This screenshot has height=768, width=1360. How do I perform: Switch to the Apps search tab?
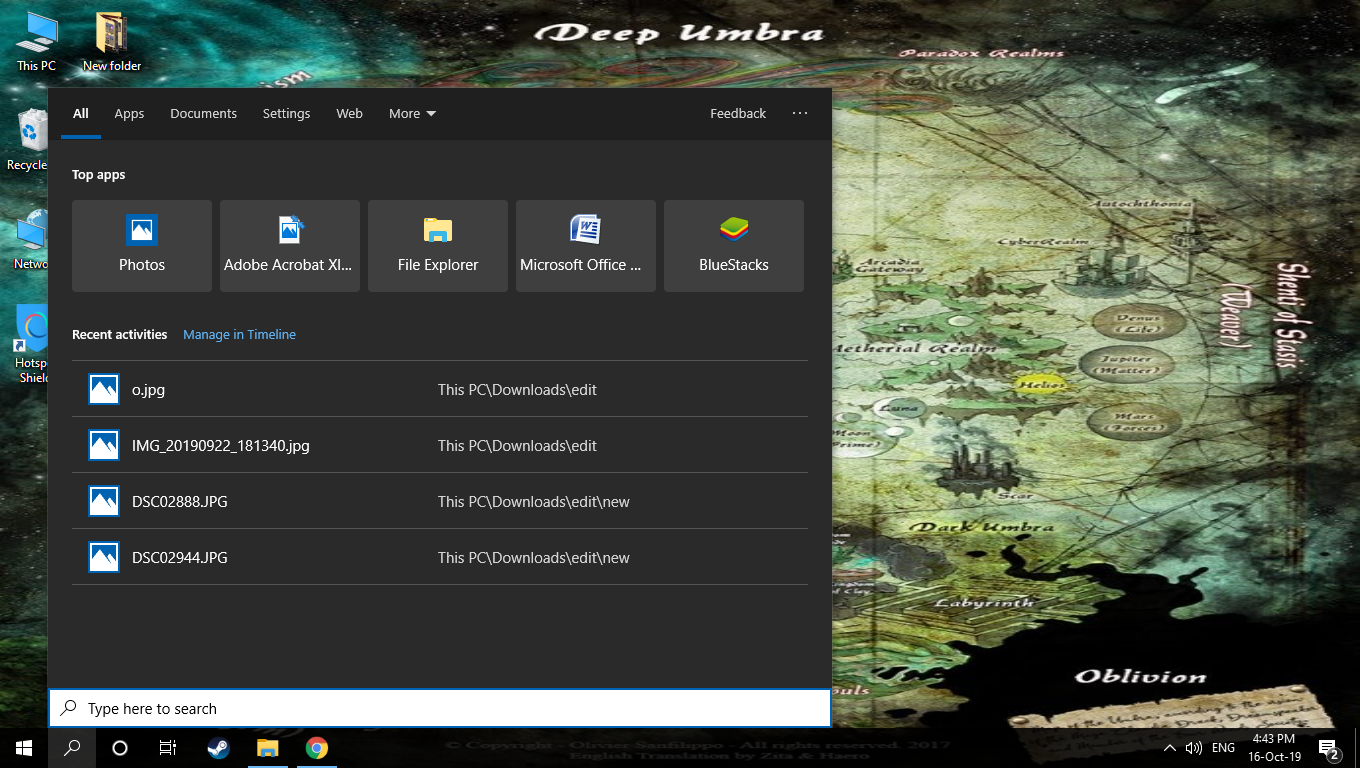coord(129,113)
